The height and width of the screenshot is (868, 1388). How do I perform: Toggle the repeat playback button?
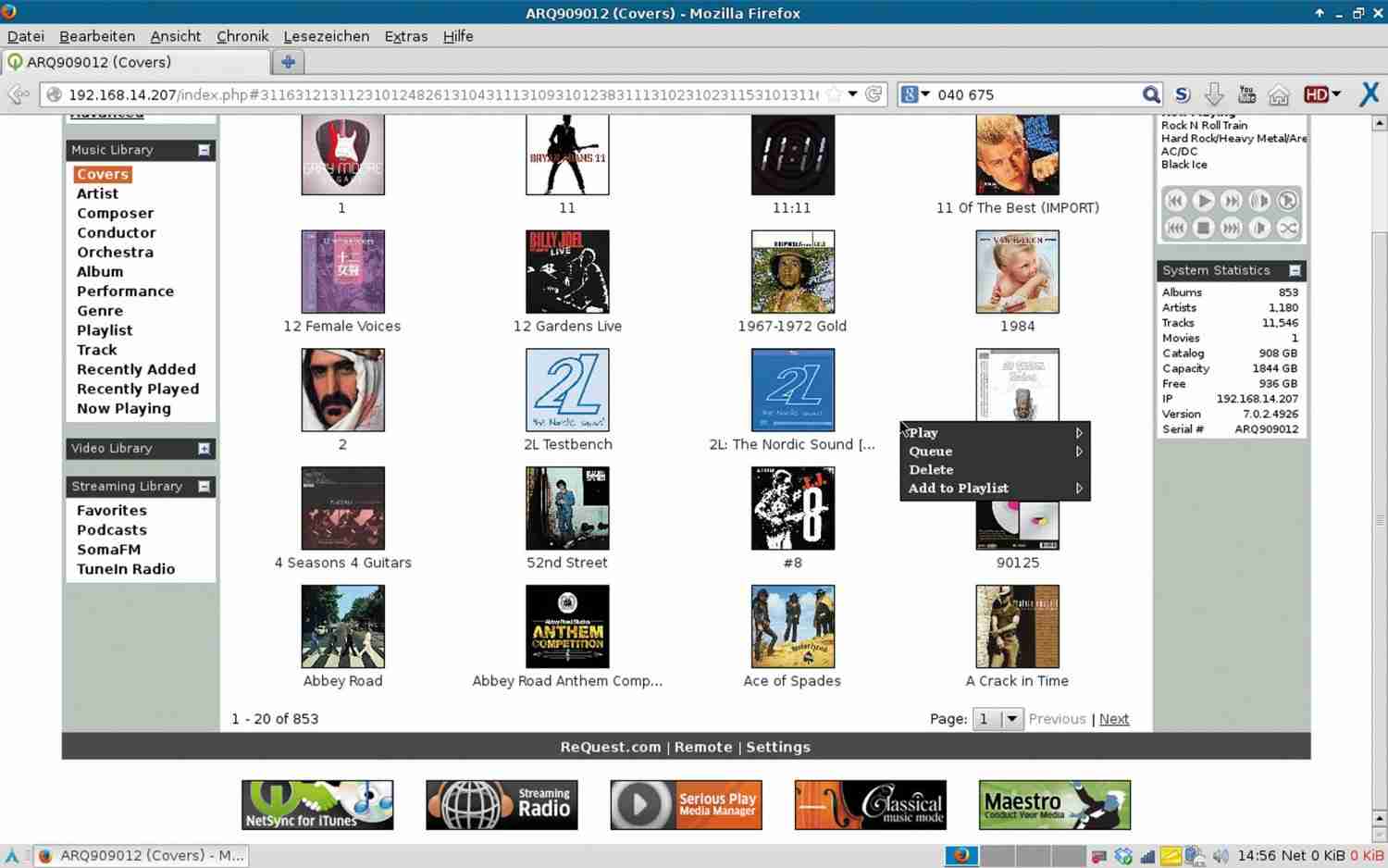point(1287,201)
